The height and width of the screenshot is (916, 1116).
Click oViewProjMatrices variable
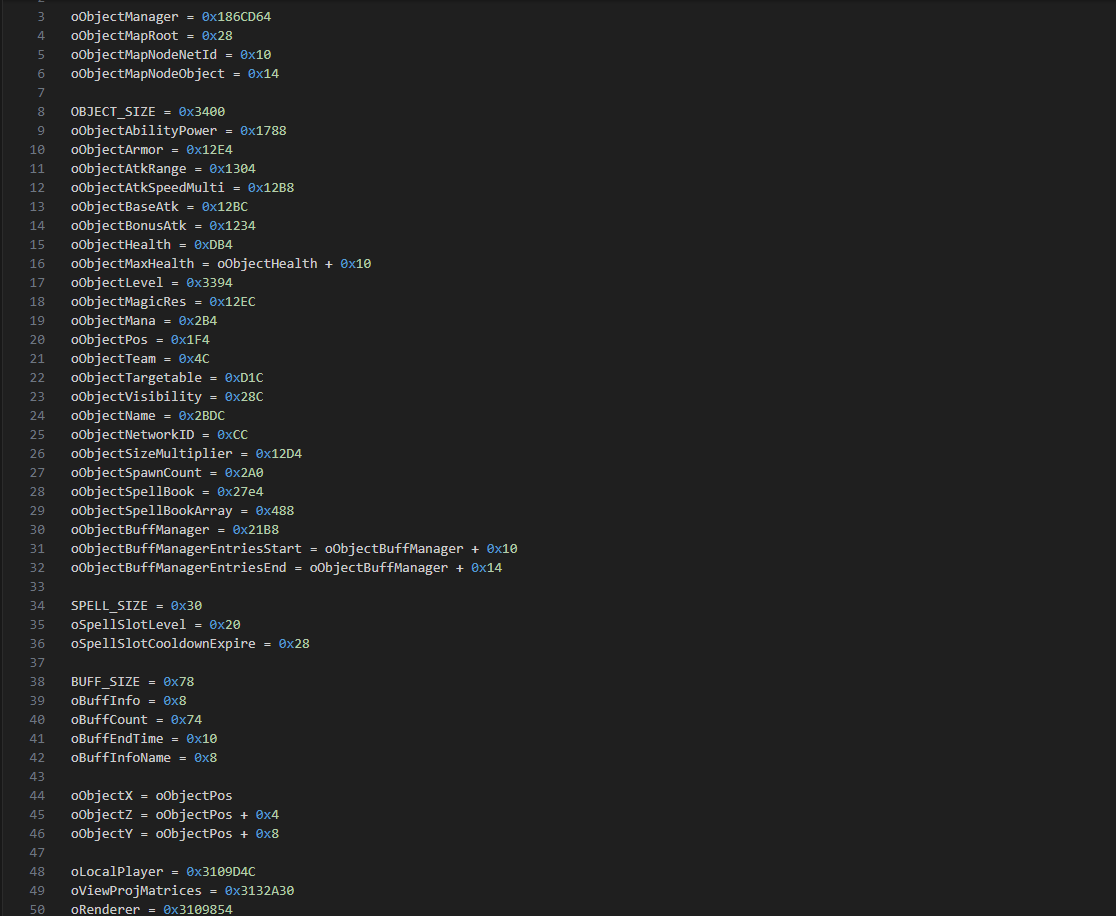click(136, 890)
